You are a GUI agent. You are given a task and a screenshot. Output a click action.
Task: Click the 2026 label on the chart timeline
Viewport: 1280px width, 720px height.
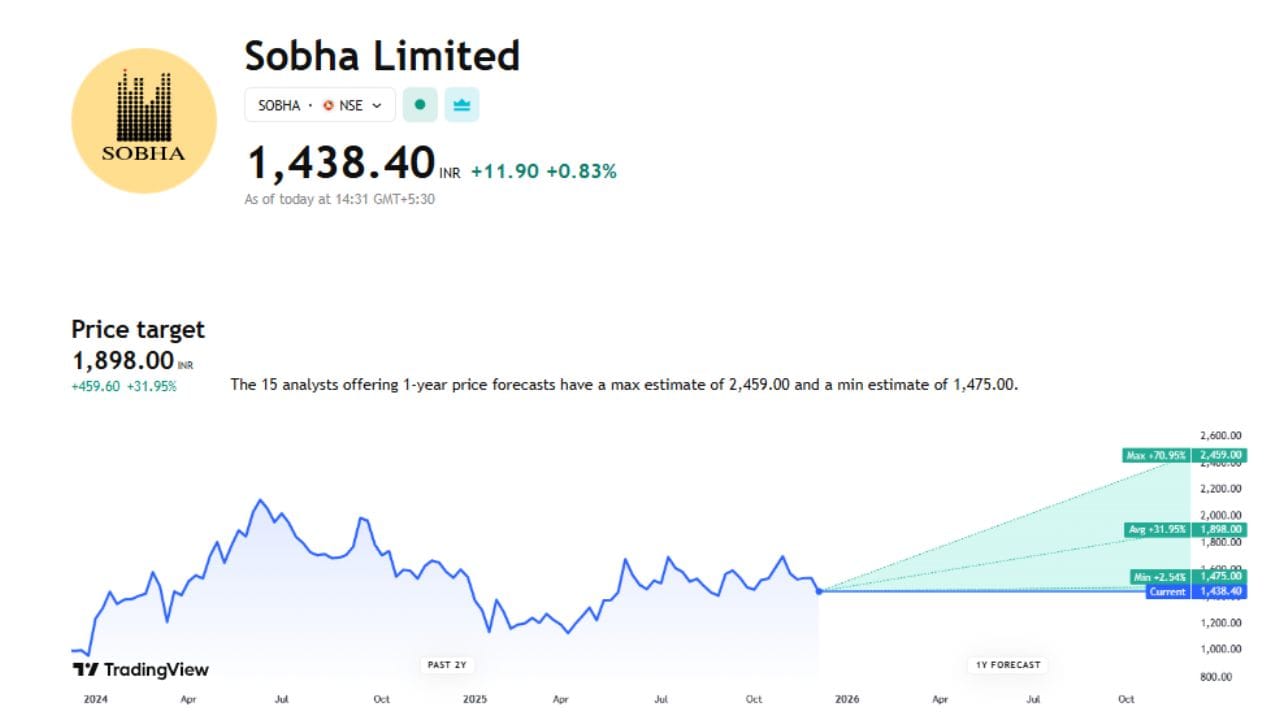(848, 699)
